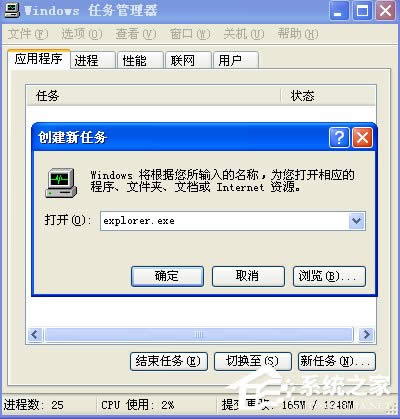
Task: Open the 查看(V) menu
Action: (136, 34)
